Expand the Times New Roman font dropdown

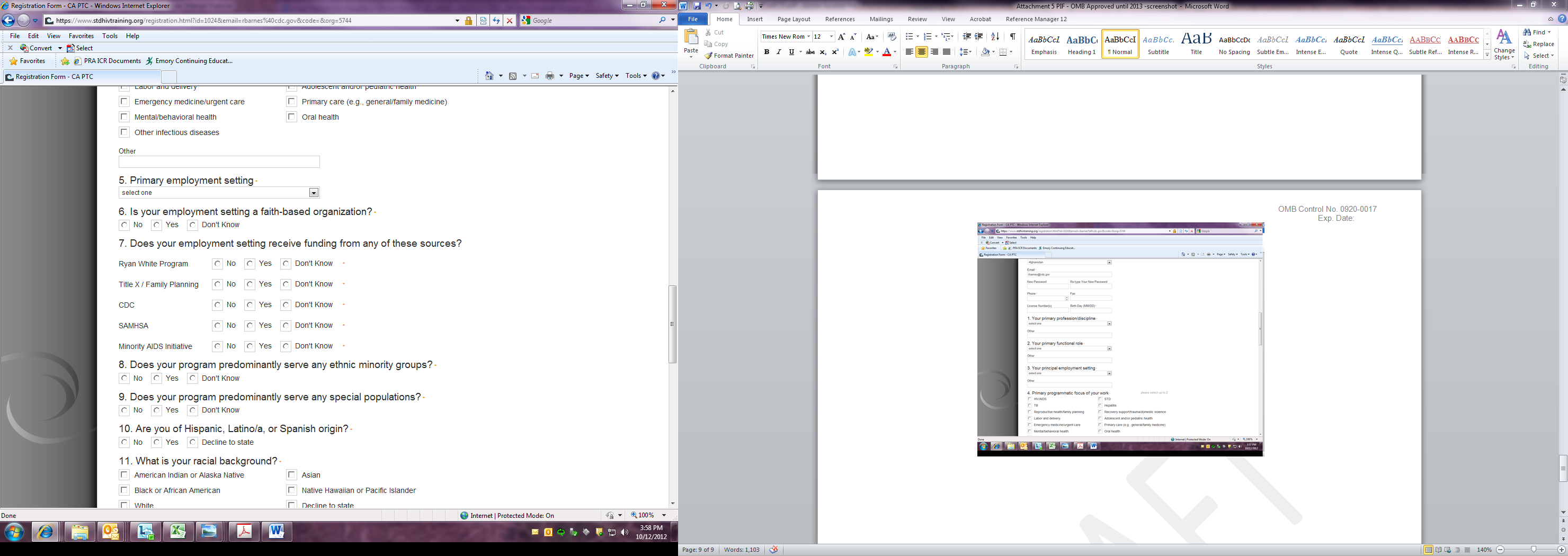tap(808, 37)
